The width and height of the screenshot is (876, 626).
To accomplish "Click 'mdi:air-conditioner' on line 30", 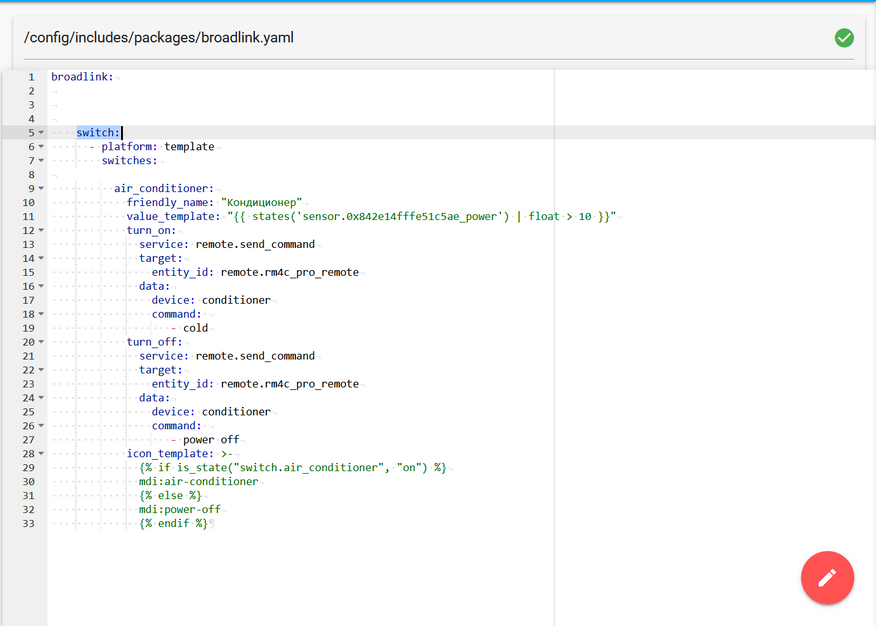I will pyautogui.click(x=198, y=481).
